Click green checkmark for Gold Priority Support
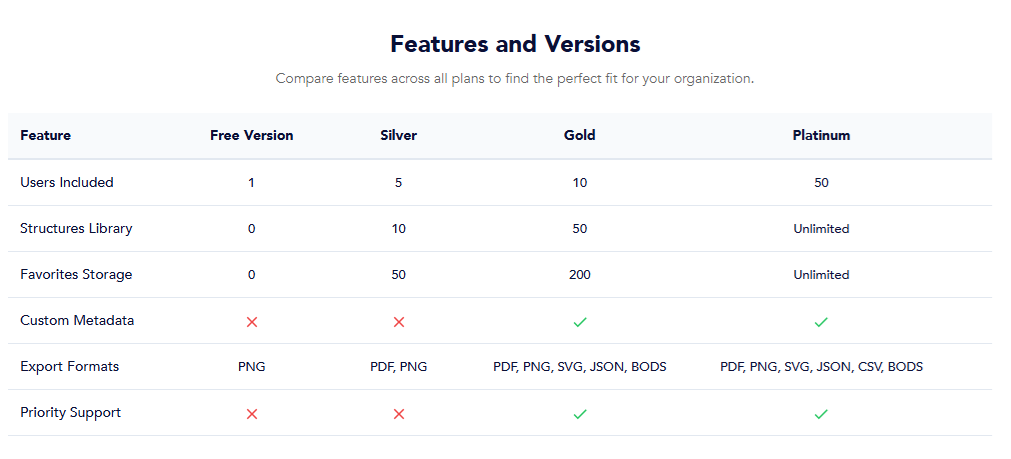The width and height of the screenshot is (1011, 459). click(x=580, y=414)
